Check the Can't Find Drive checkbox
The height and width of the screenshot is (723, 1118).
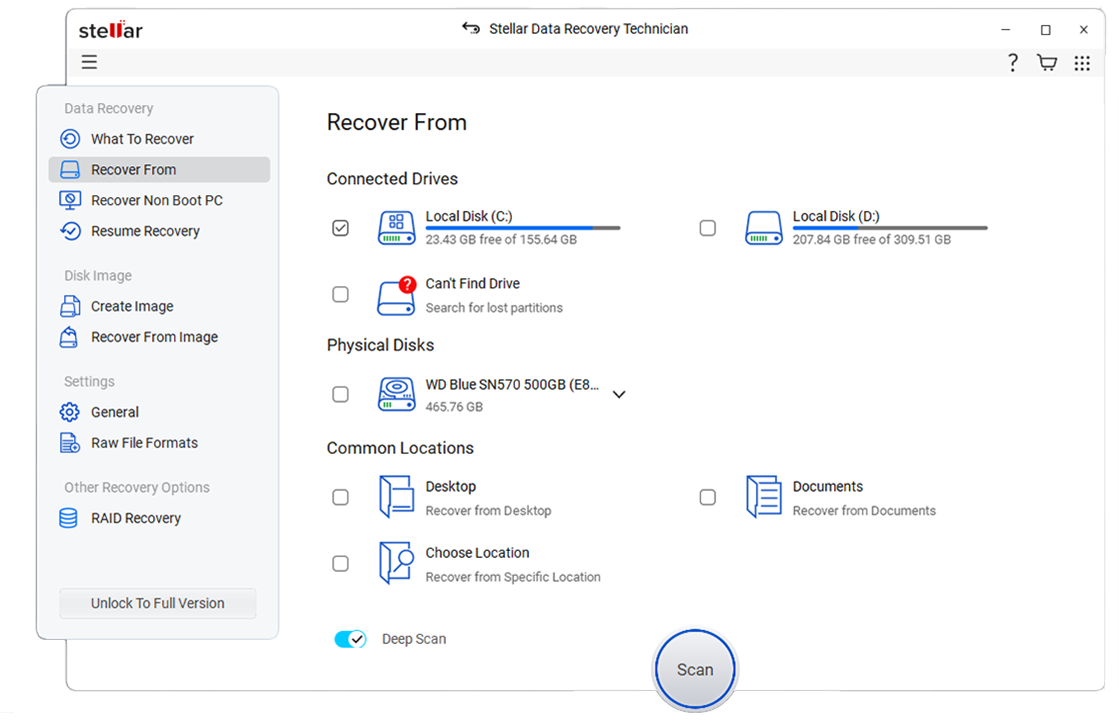click(341, 294)
